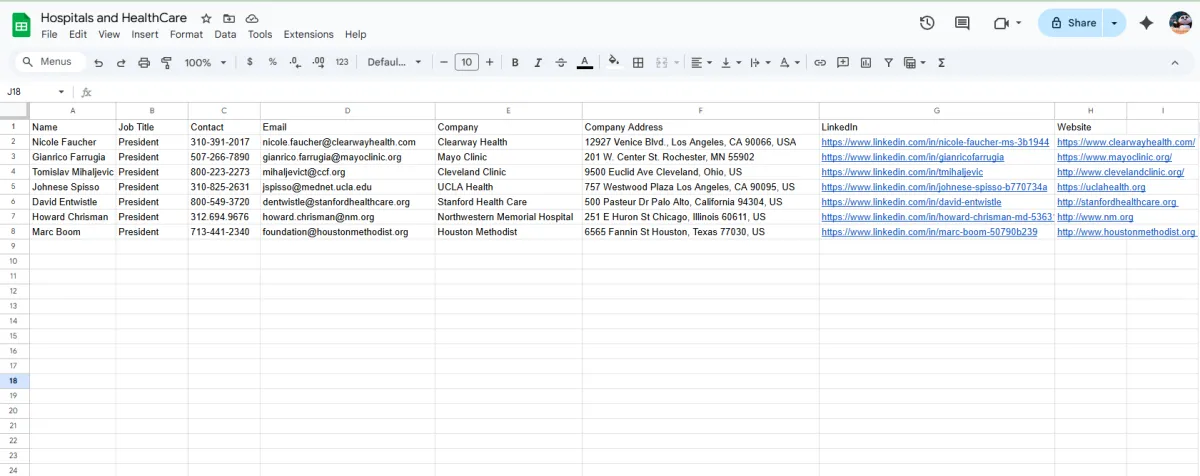Open the Insert menu

(145, 34)
